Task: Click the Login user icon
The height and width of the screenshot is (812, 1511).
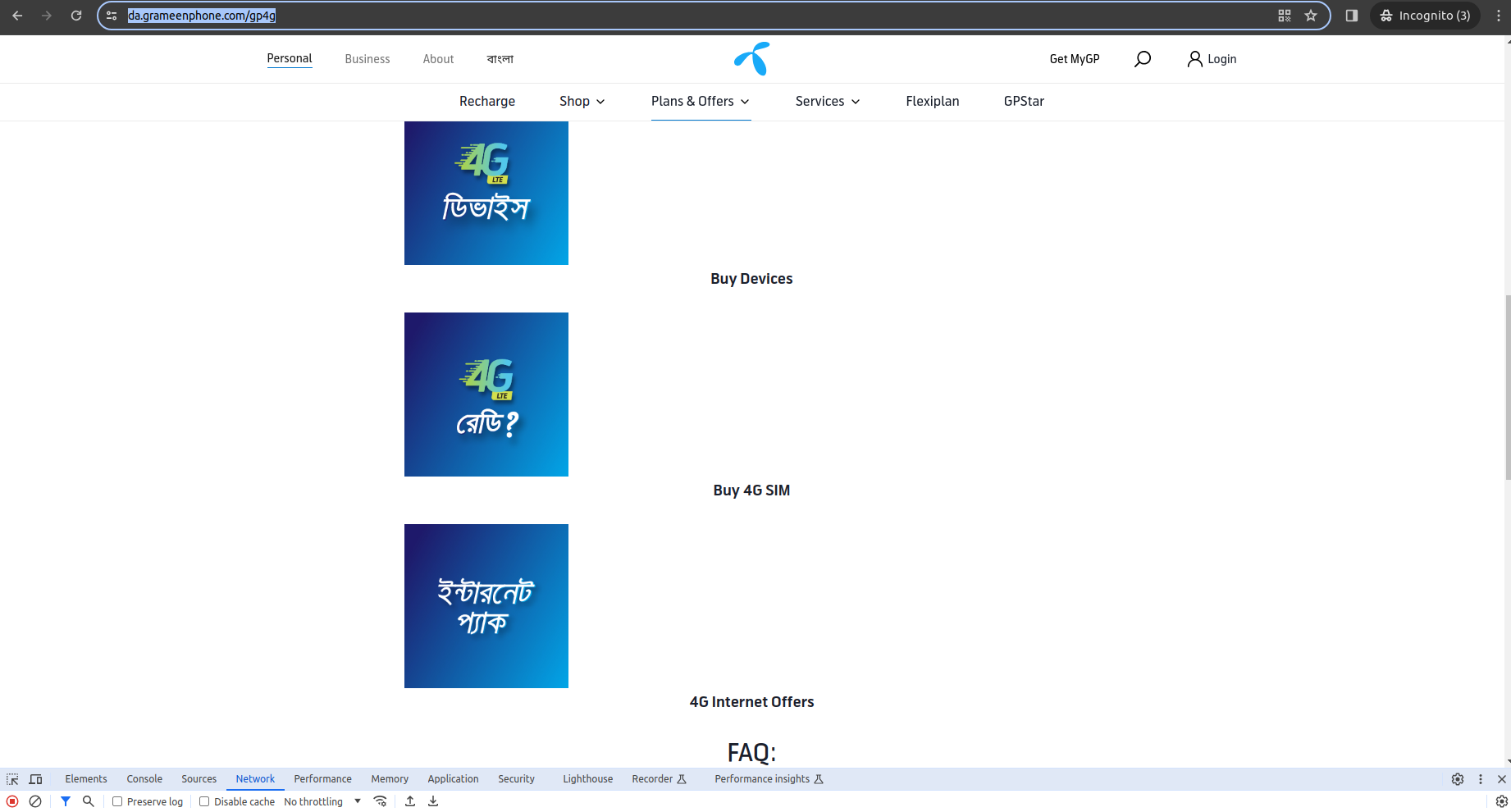Action: (1195, 59)
